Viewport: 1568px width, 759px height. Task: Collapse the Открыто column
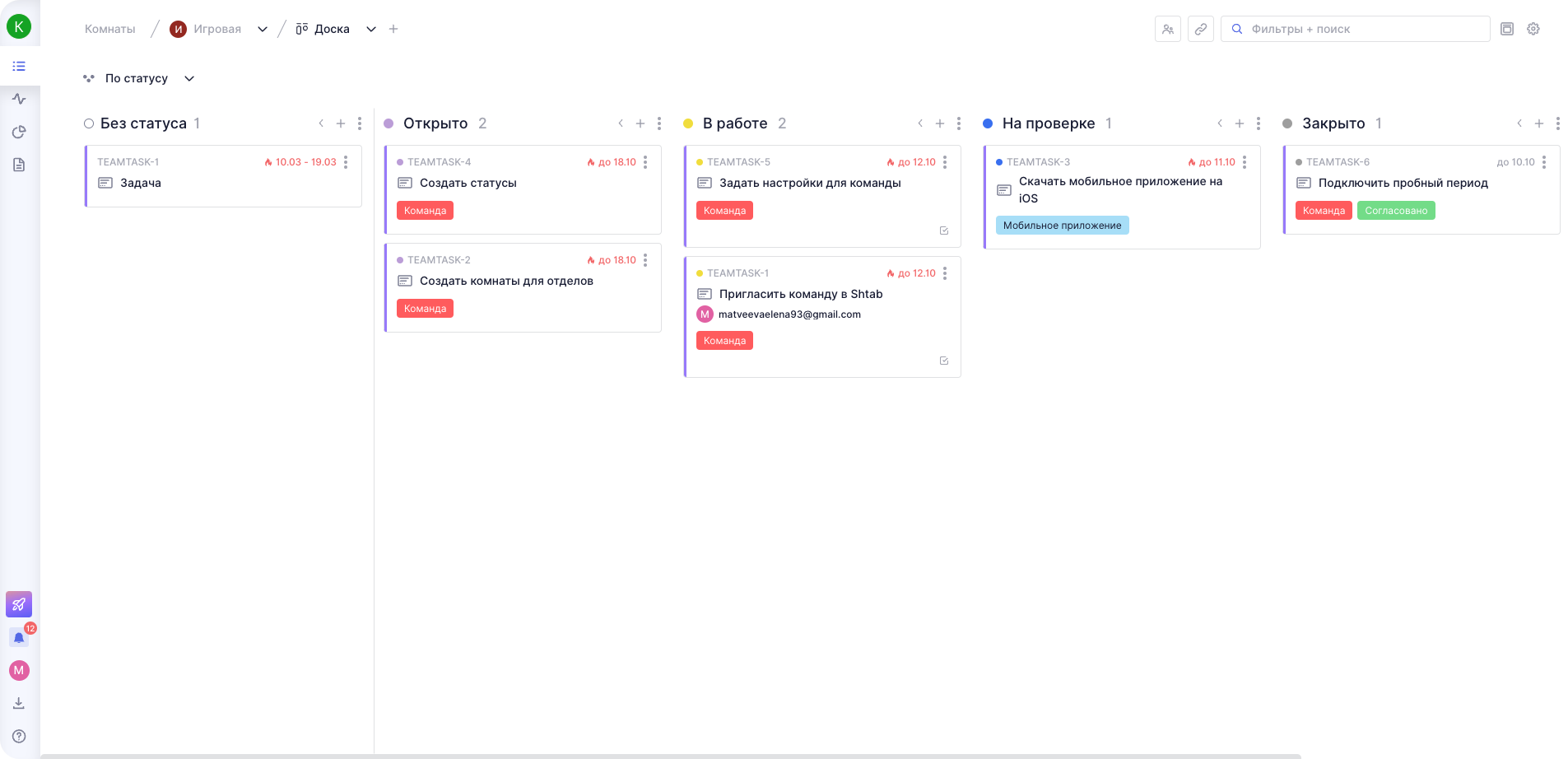point(621,123)
